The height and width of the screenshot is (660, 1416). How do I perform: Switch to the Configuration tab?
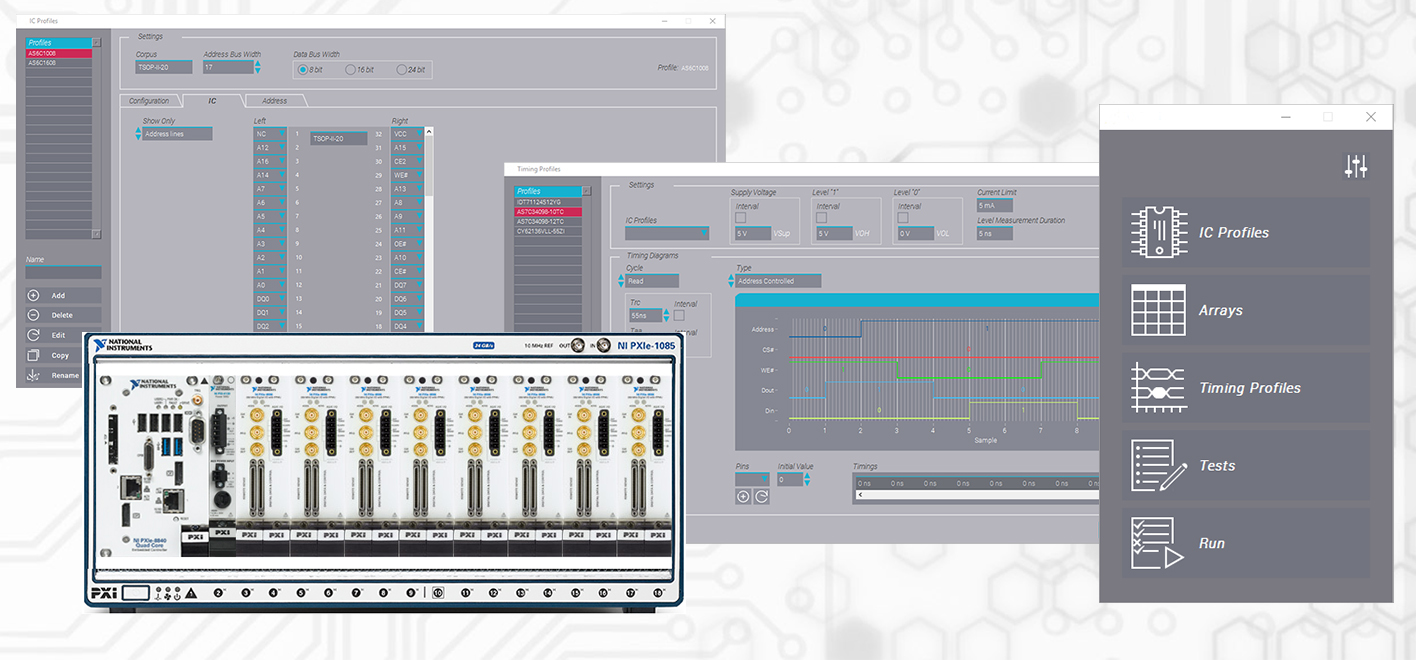click(x=150, y=100)
